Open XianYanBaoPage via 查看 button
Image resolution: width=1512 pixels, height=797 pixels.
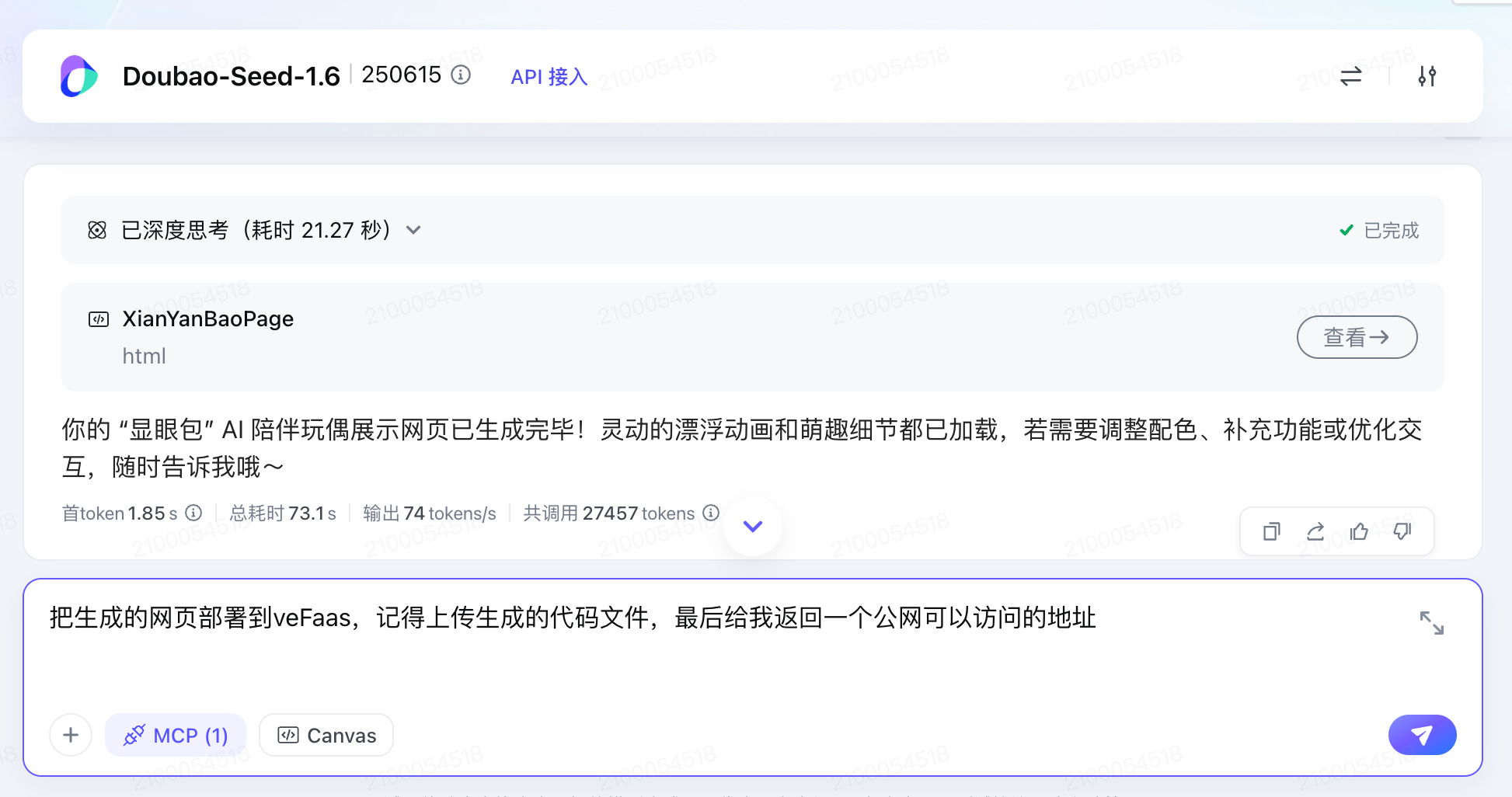point(1357,337)
